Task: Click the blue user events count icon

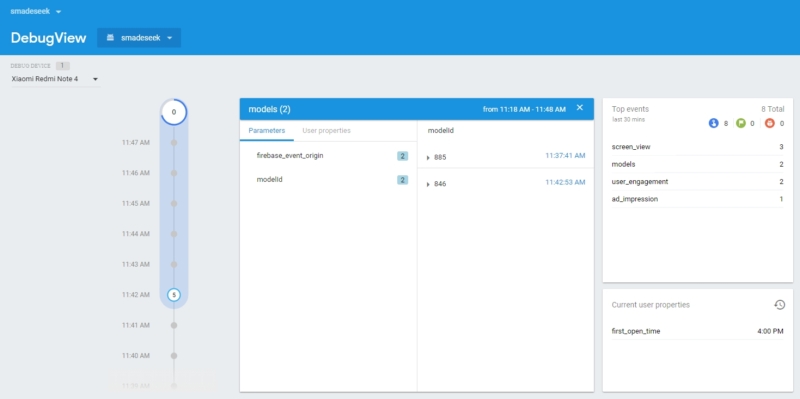Action: (713, 123)
